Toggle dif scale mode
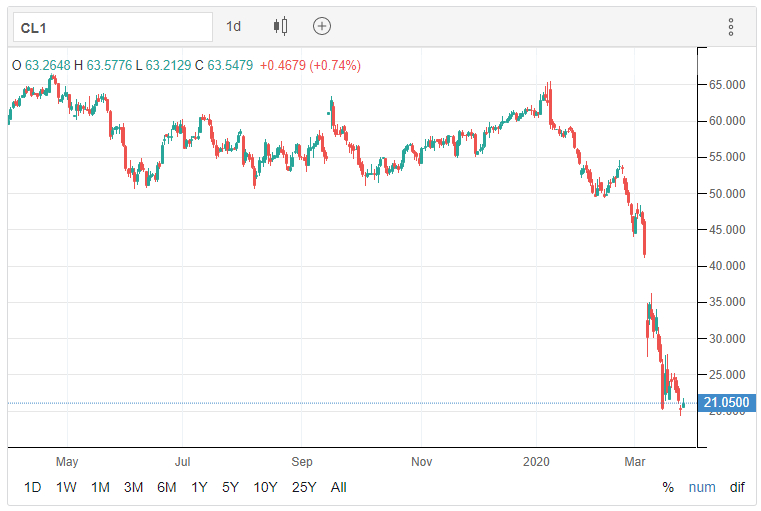 pos(737,487)
